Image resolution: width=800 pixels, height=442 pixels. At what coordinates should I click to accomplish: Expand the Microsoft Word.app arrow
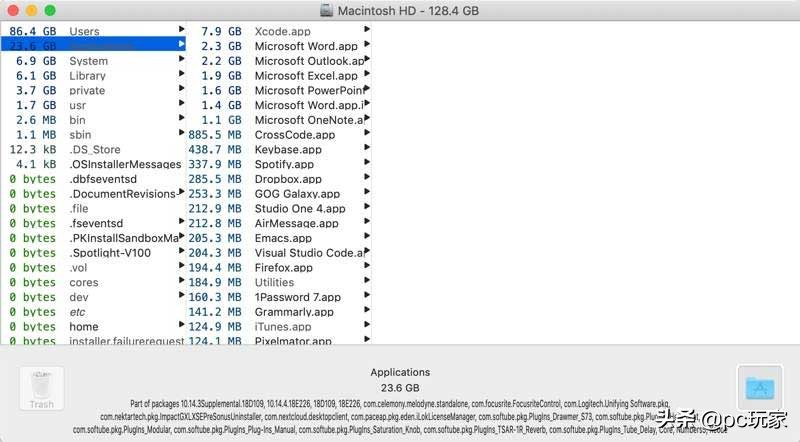coord(367,44)
